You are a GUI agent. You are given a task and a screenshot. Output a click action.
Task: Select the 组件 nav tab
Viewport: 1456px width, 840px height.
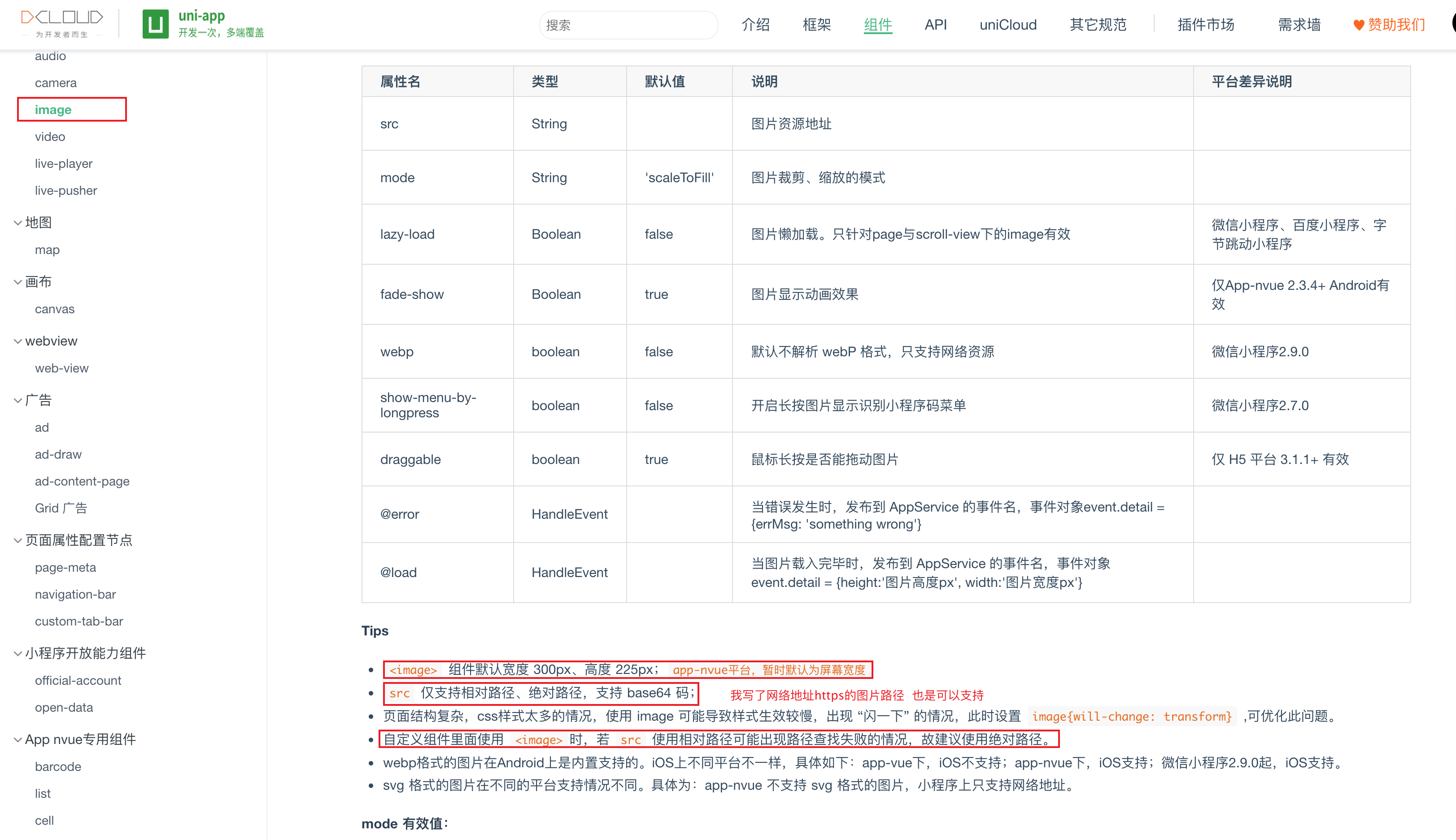(878, 25)
